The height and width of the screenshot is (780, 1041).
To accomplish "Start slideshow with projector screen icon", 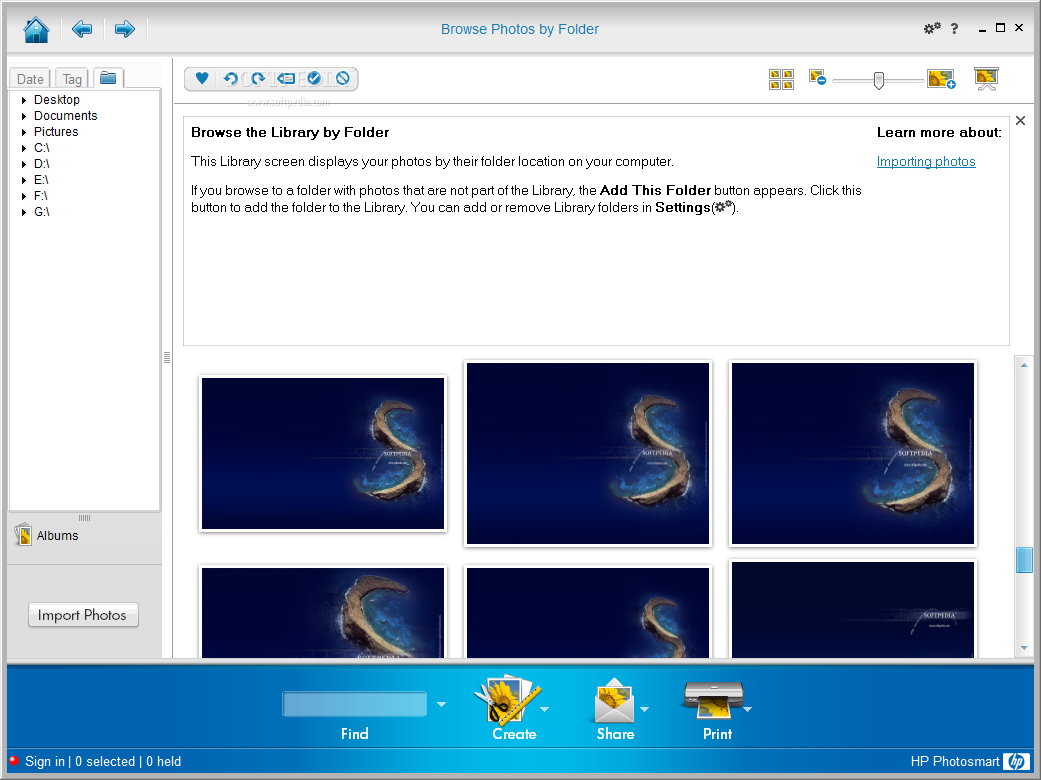I will click(x=987, y=78).
